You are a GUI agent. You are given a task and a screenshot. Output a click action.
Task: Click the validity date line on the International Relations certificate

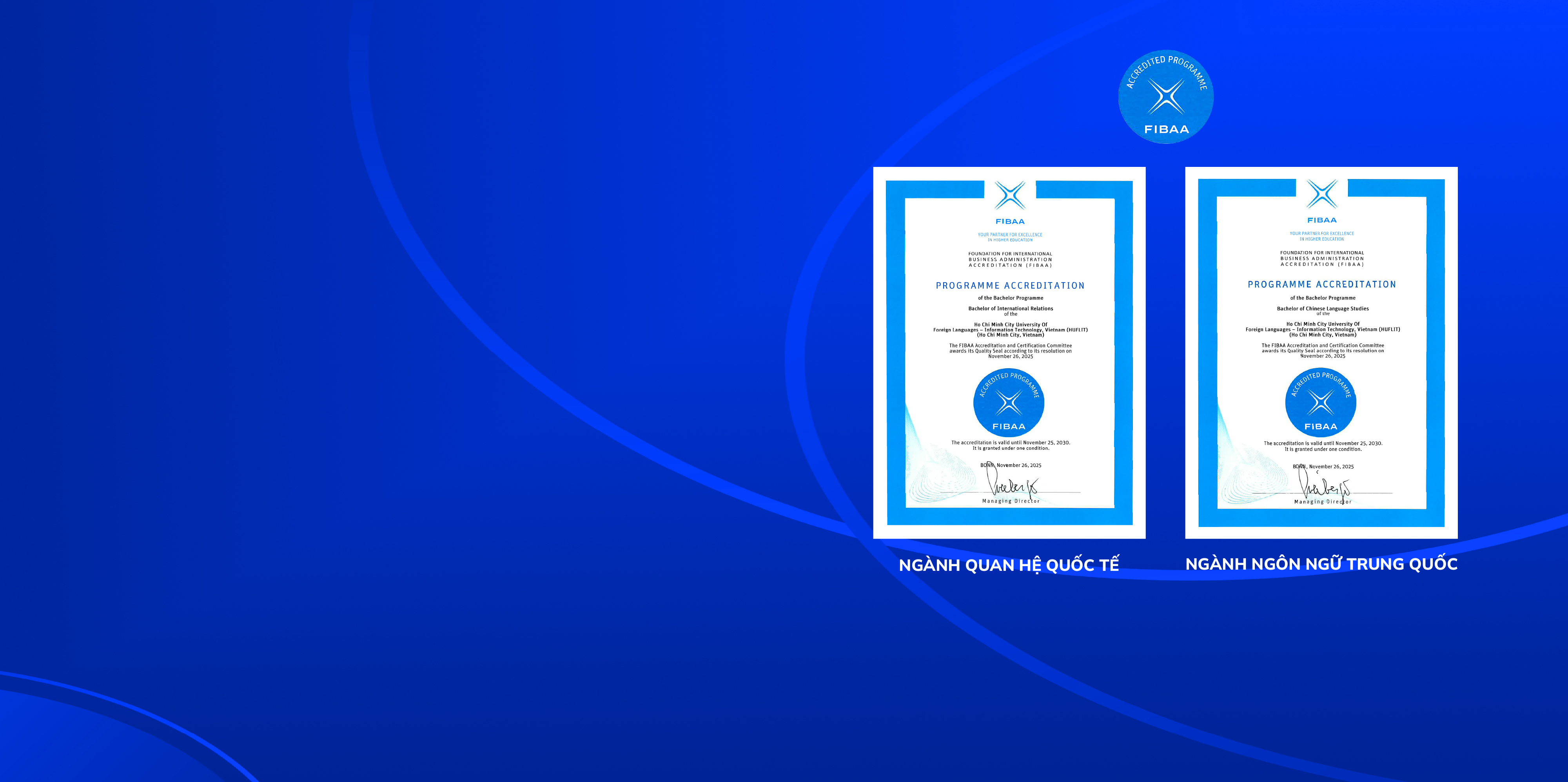click(1011, 442)
